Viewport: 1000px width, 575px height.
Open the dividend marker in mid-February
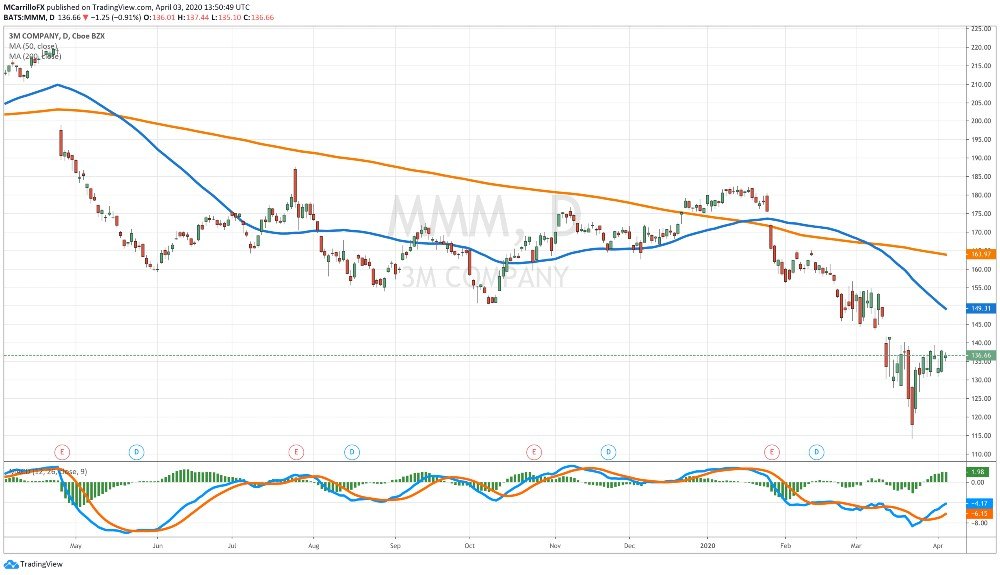pos(816,452)
